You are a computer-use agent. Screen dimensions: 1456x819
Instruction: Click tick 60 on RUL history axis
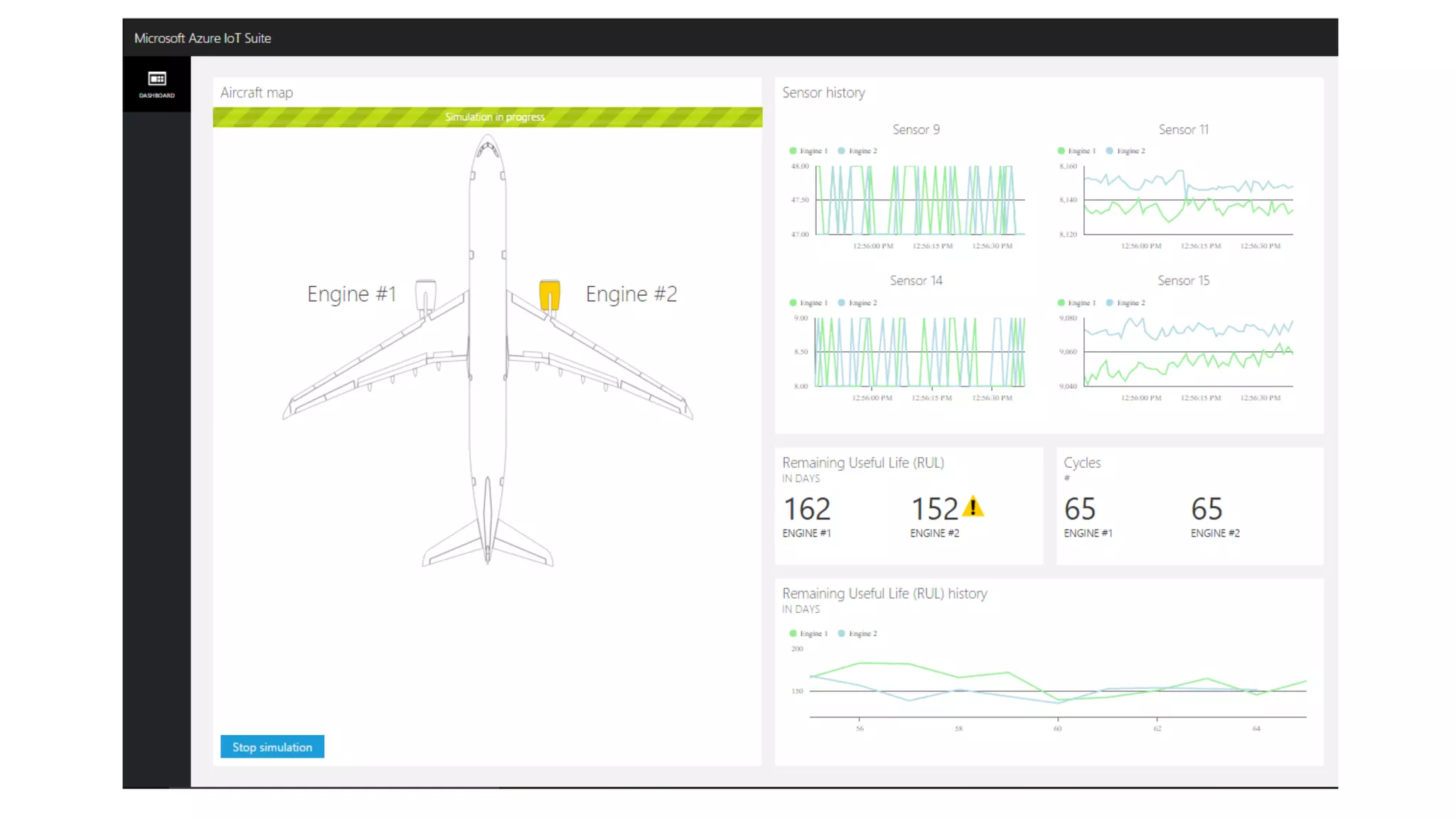tap(1058, 728)
